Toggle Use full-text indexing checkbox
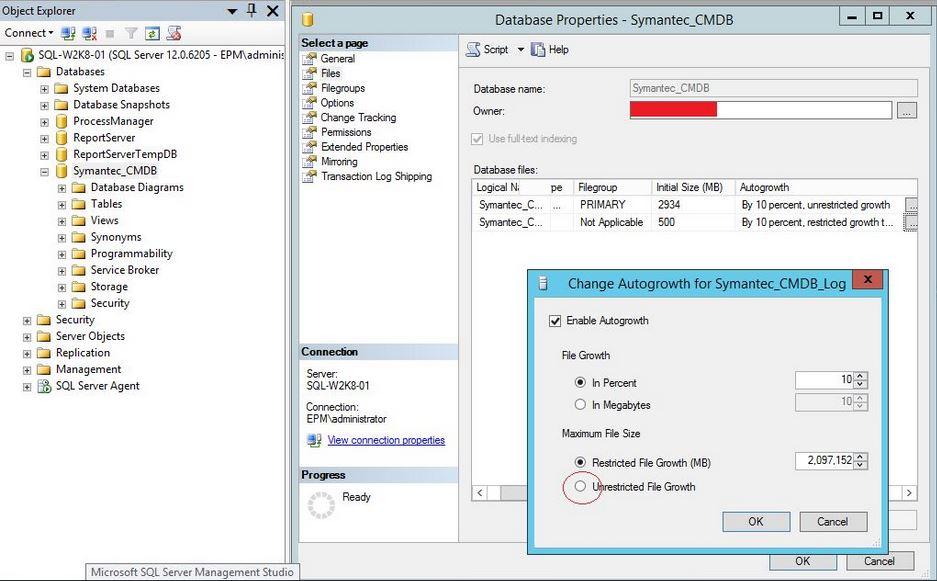Viewport: 937px width, 581px height. pos(477,139)
